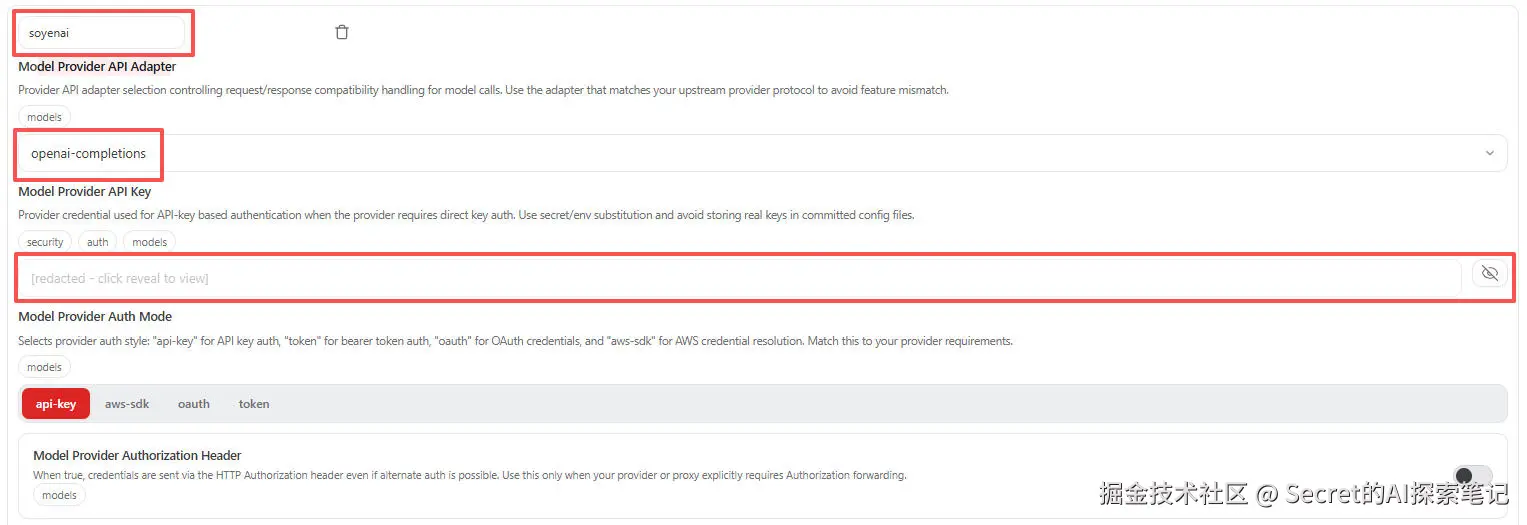This screenshot has height=525, width=1527.
Task: Choose the oauth auth mode
Action: 194,404
